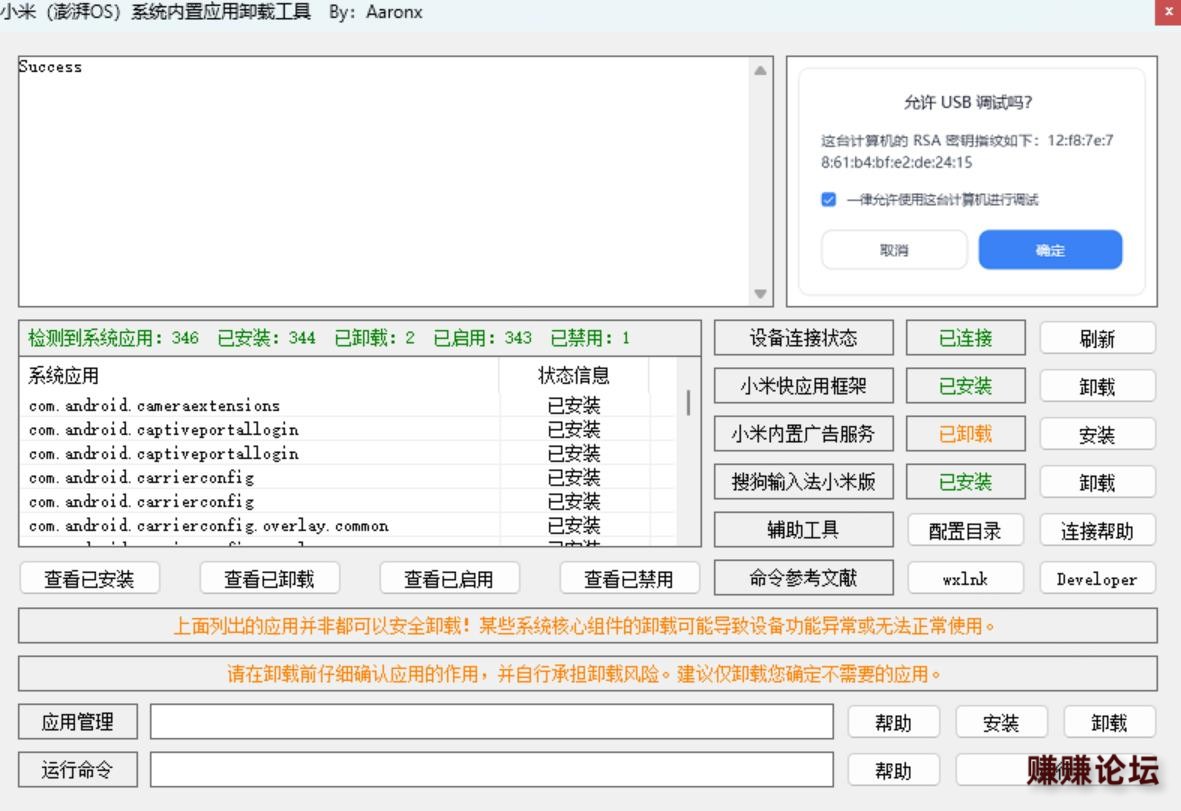This screenshot has height=811, width=1181.
Task: Click 安装 in the 应用管理 row
Action: click(1001, 723)
